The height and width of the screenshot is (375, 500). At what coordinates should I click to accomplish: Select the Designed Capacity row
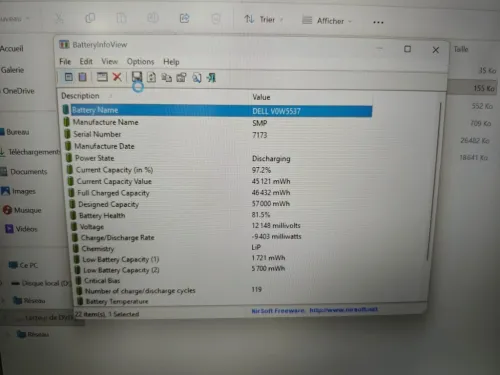[x=220, y=204]
